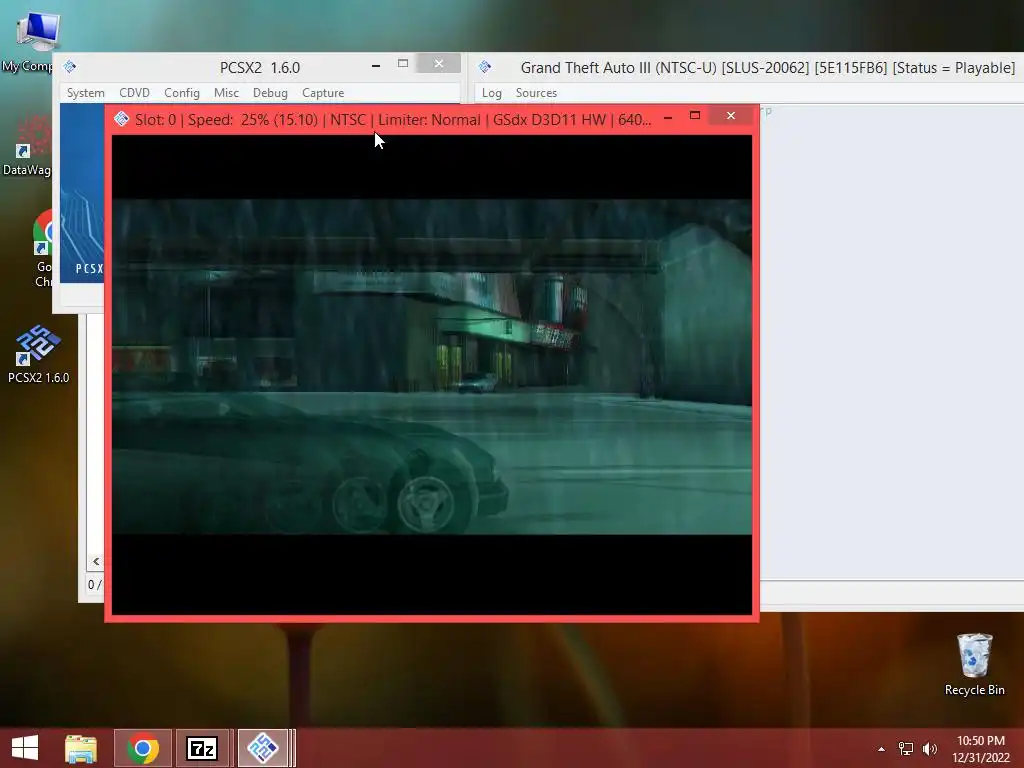Open the Misc menu in PCSX2

(x=226, y=93)
